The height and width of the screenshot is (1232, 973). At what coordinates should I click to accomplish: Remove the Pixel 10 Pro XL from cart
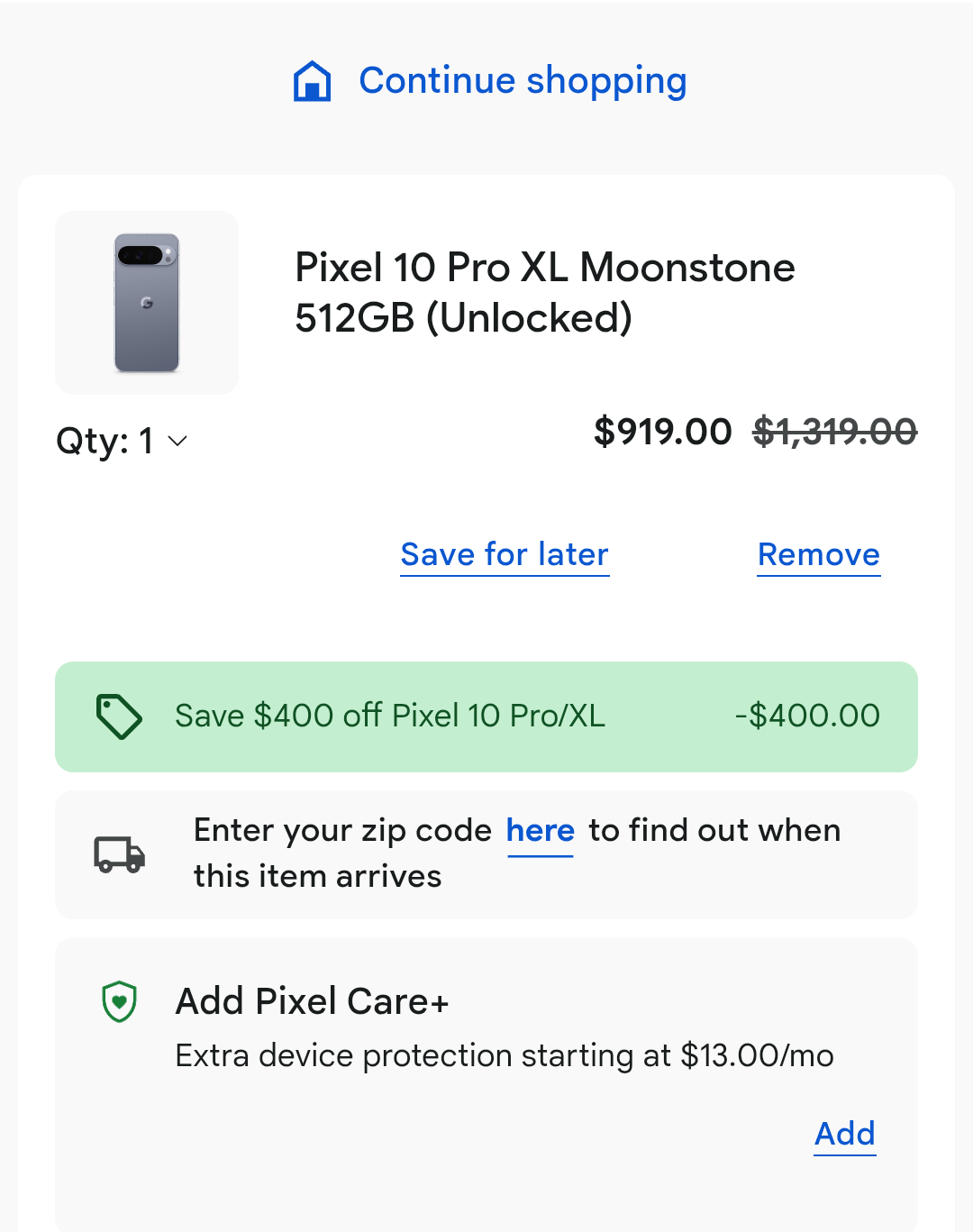click(x=818, y=555)
